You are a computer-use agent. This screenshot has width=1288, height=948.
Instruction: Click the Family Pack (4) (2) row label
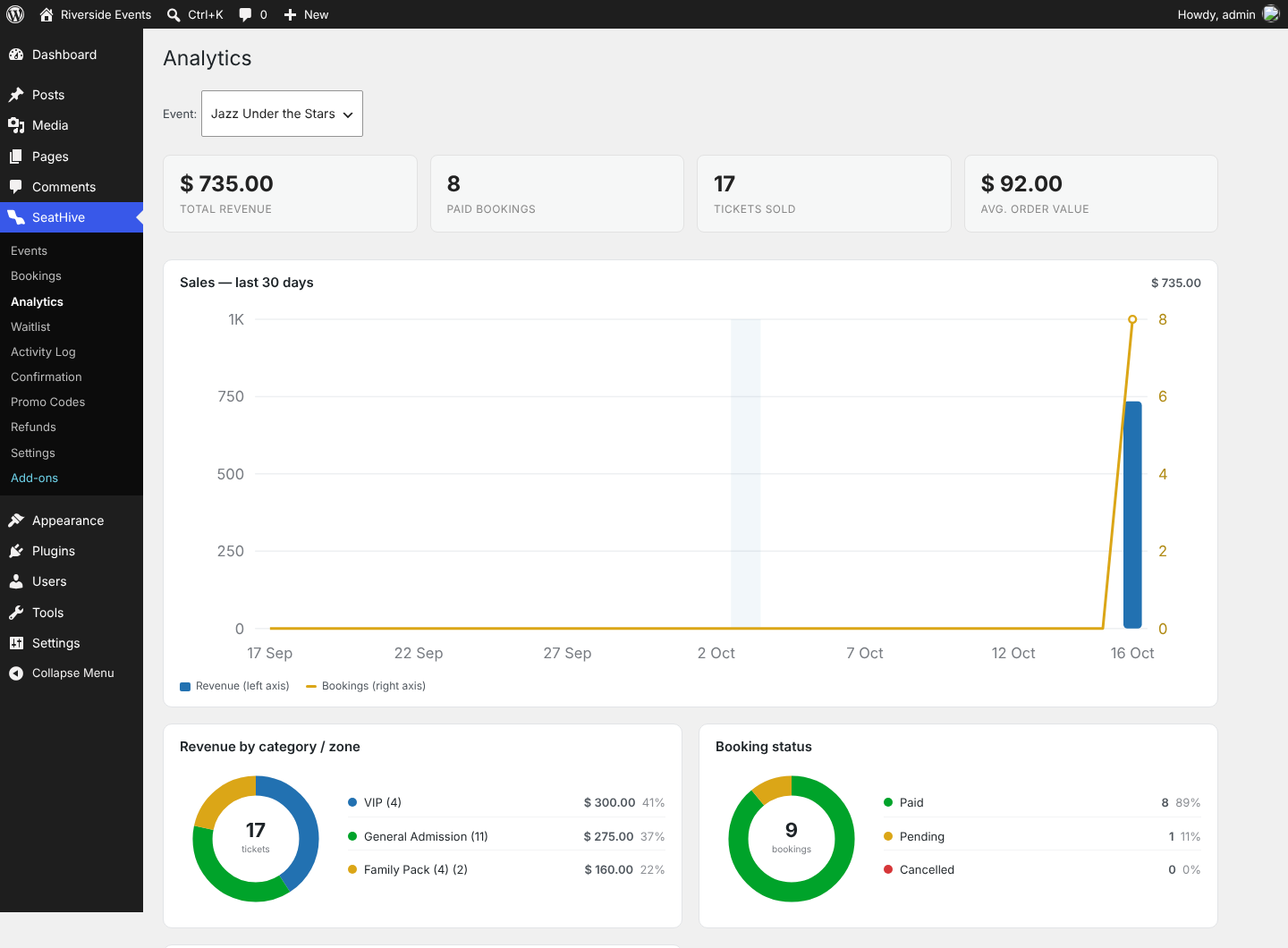[x=416, y=869]
